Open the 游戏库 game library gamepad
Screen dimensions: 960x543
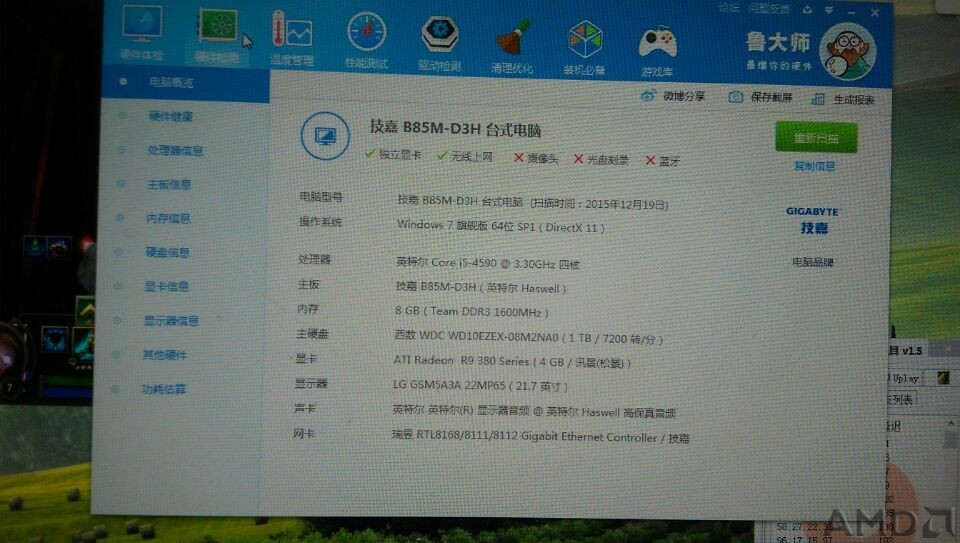pos(658,51)
